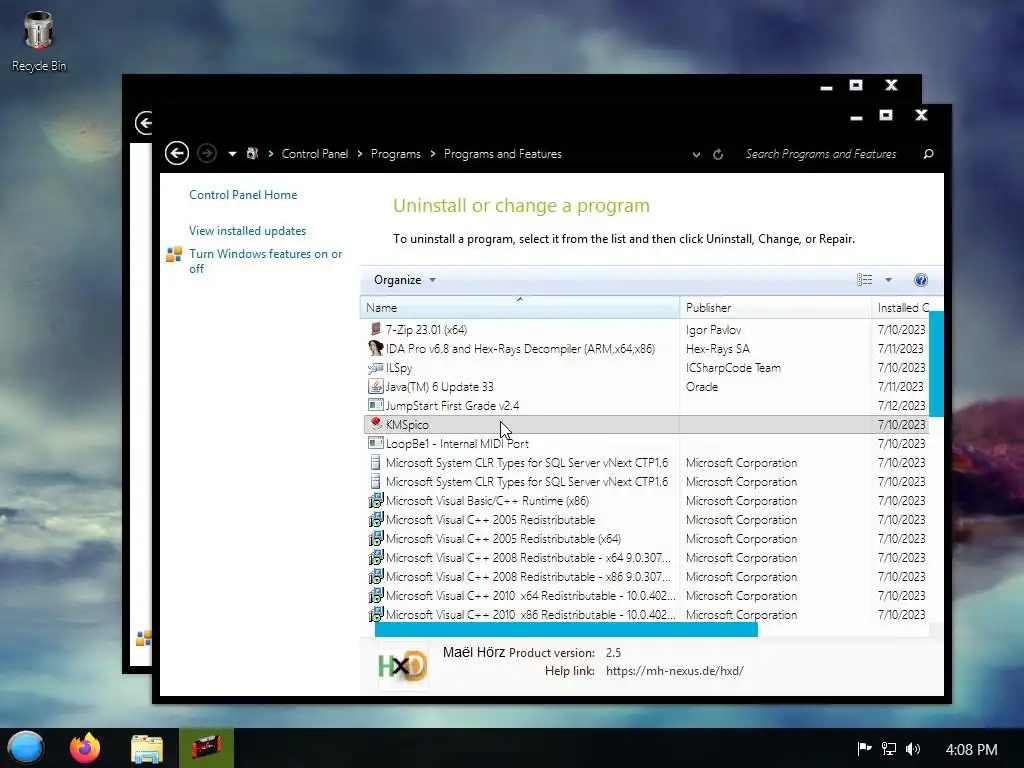
Task: Refresh the Programs and Features list
Action: tap(718, 155)
